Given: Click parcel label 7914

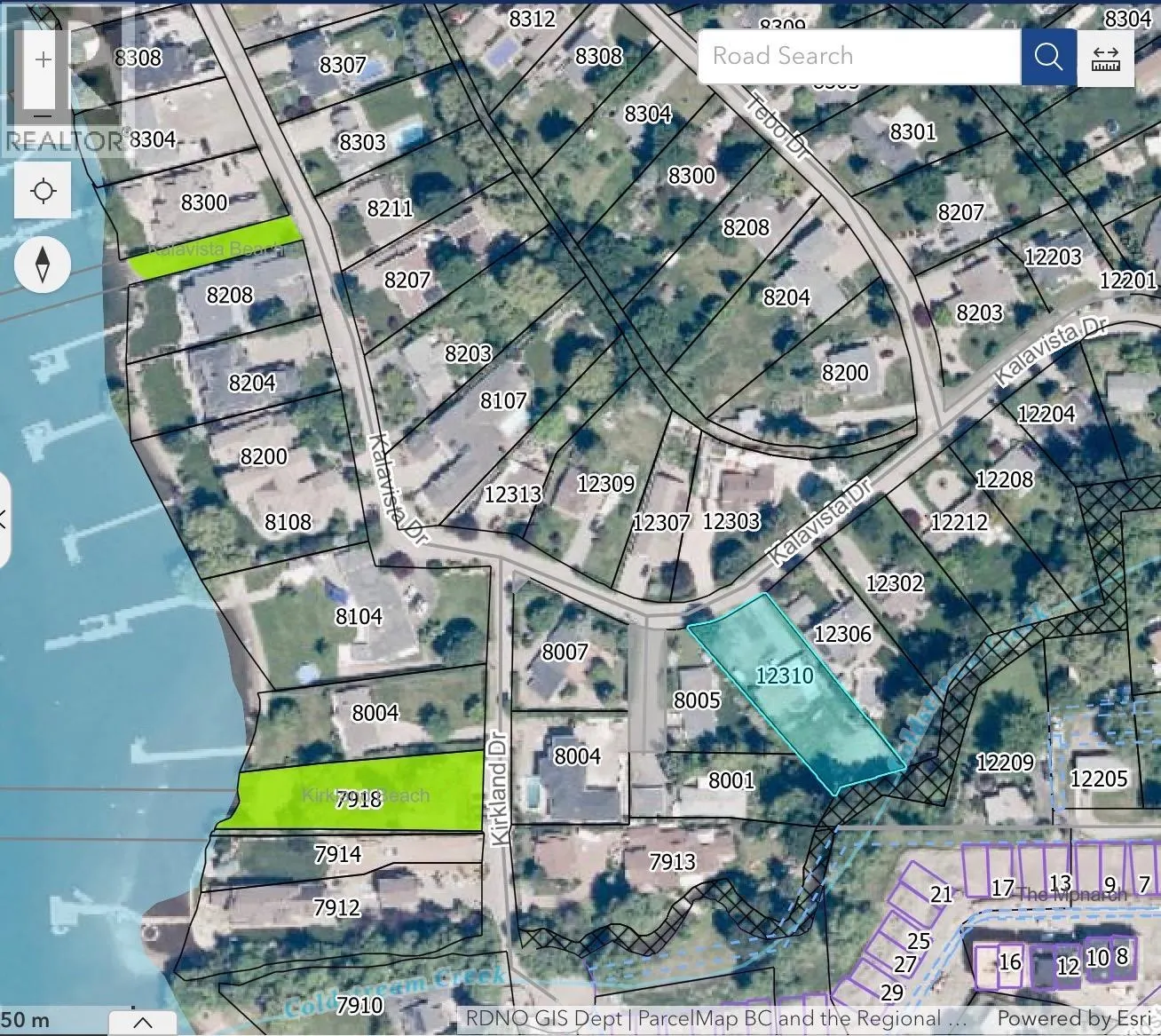Looking at the screenshot, I should (x=338, y=854).
